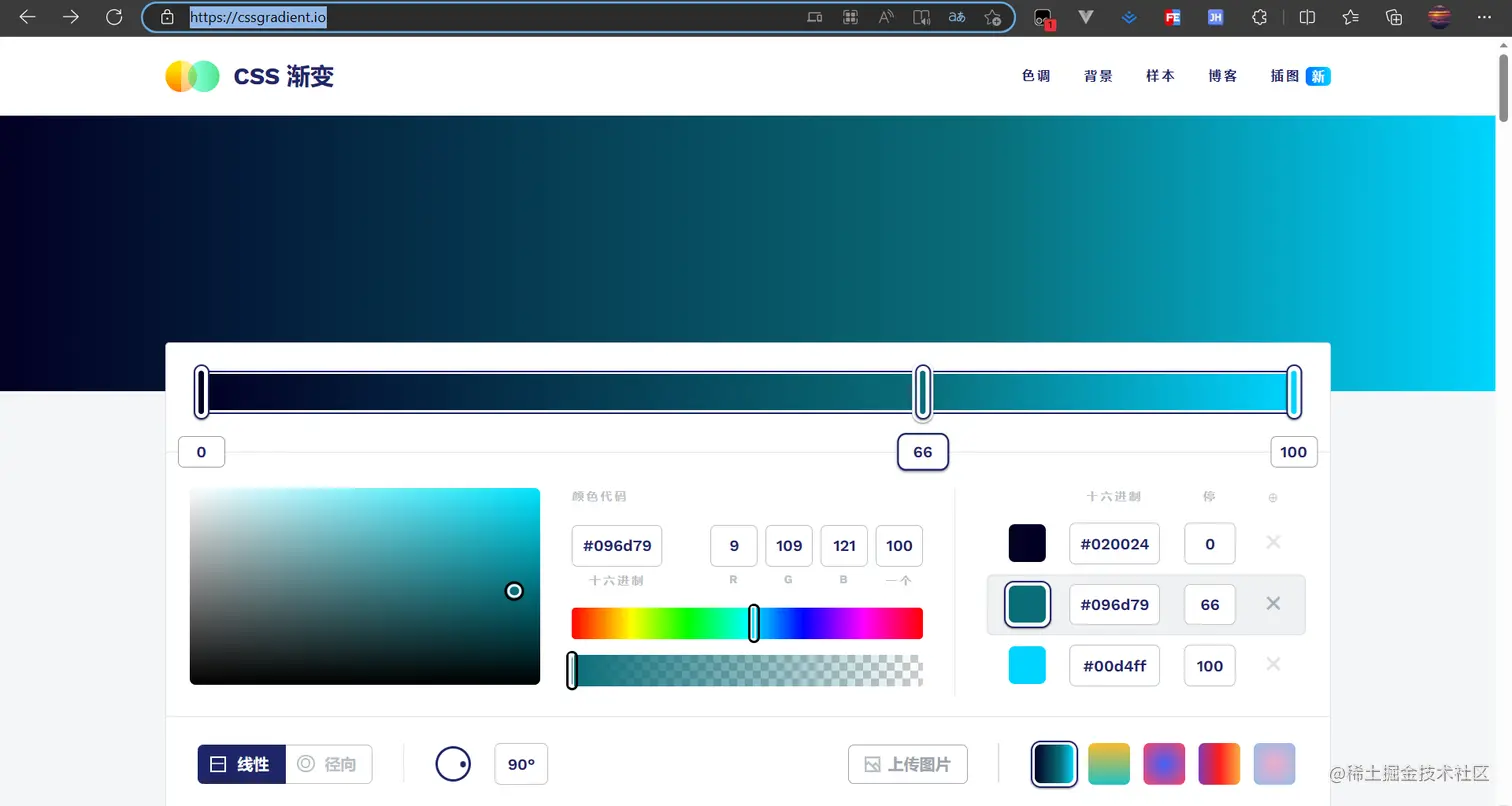Viewport: 1512px width, 806px height.
Task: Go back to the previous page
Action: (x=27, y=17)
